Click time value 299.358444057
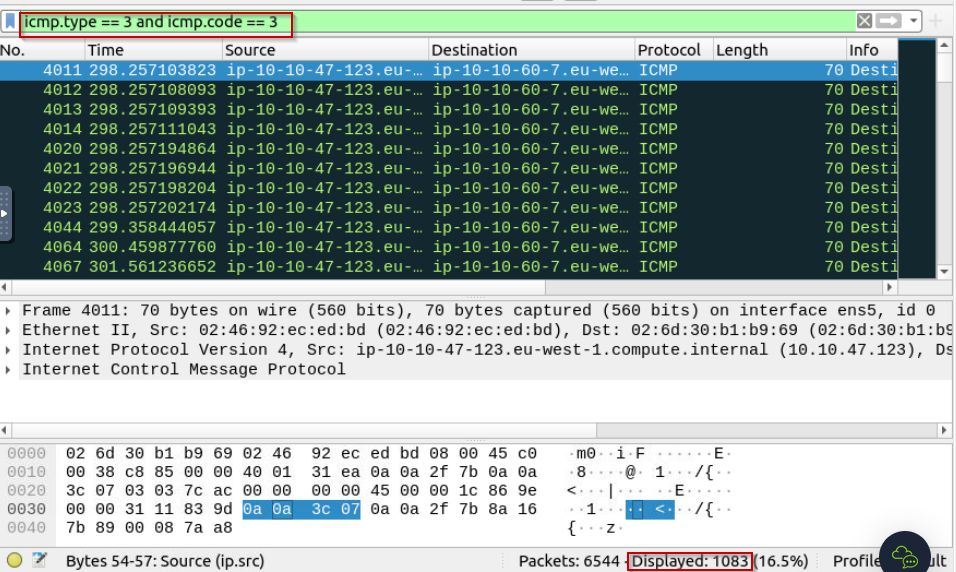The height and width of the screenshot is (572, 956). pos(152,227)
